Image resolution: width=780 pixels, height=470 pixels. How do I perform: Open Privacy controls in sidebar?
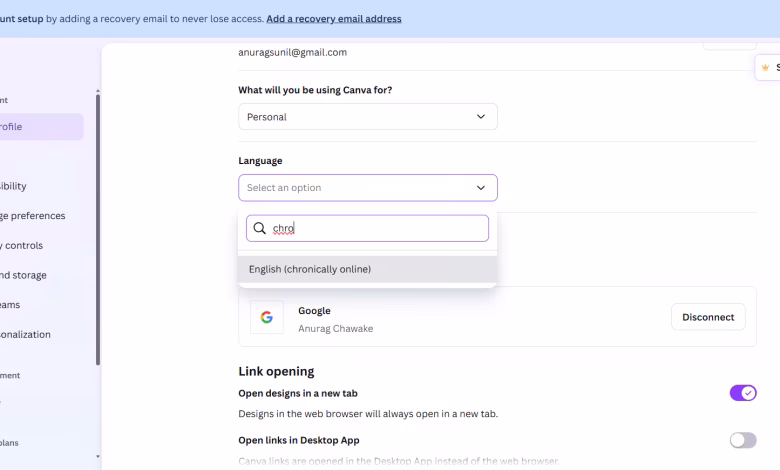coord(23,246)
